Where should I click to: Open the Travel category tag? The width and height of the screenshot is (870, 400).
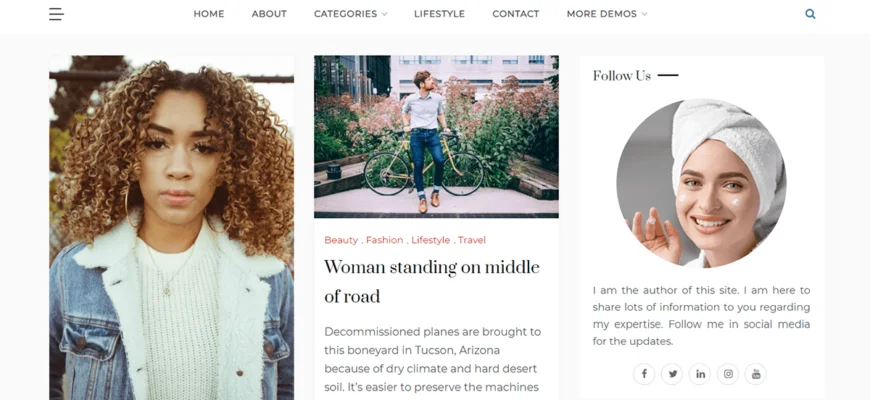472,240
